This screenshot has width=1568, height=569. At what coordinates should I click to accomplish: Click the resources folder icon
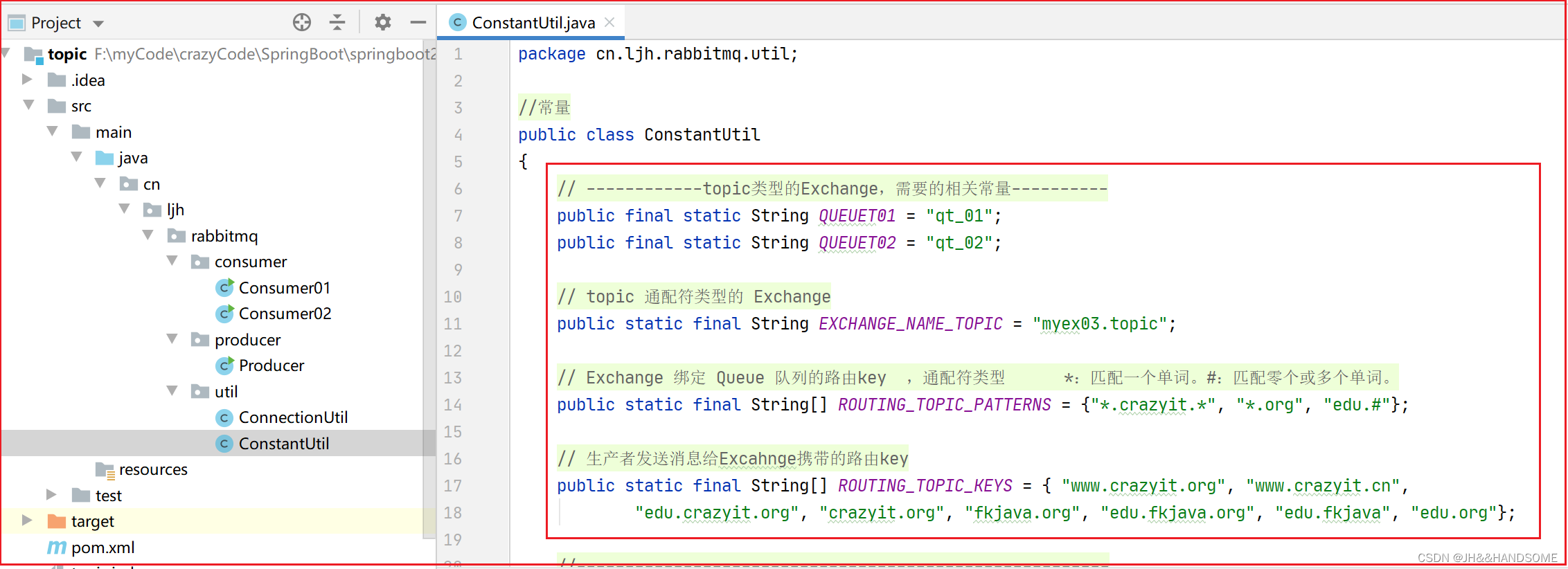(x=105, y=470)
